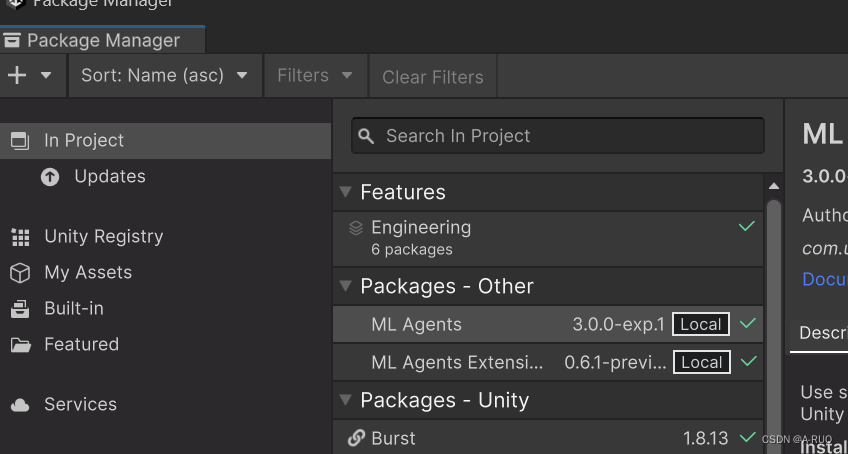Open the Featured folder icon
848x454 pixels.
pyautogui.click(x=21, y=345)
